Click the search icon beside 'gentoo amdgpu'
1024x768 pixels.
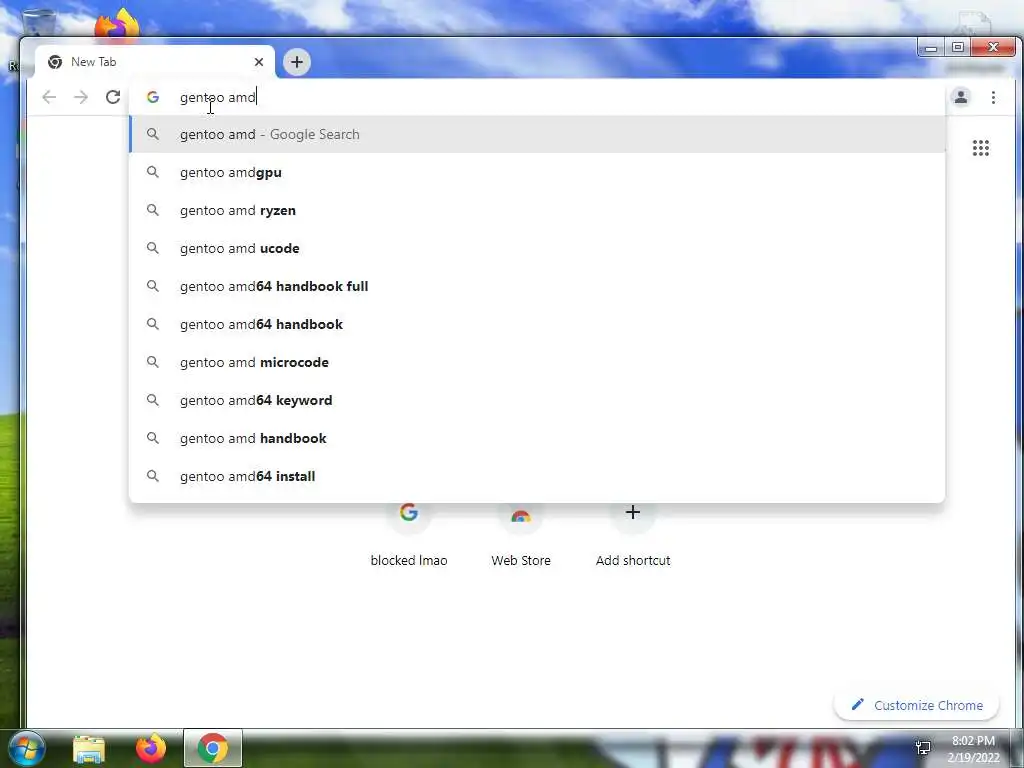point(153,172)
